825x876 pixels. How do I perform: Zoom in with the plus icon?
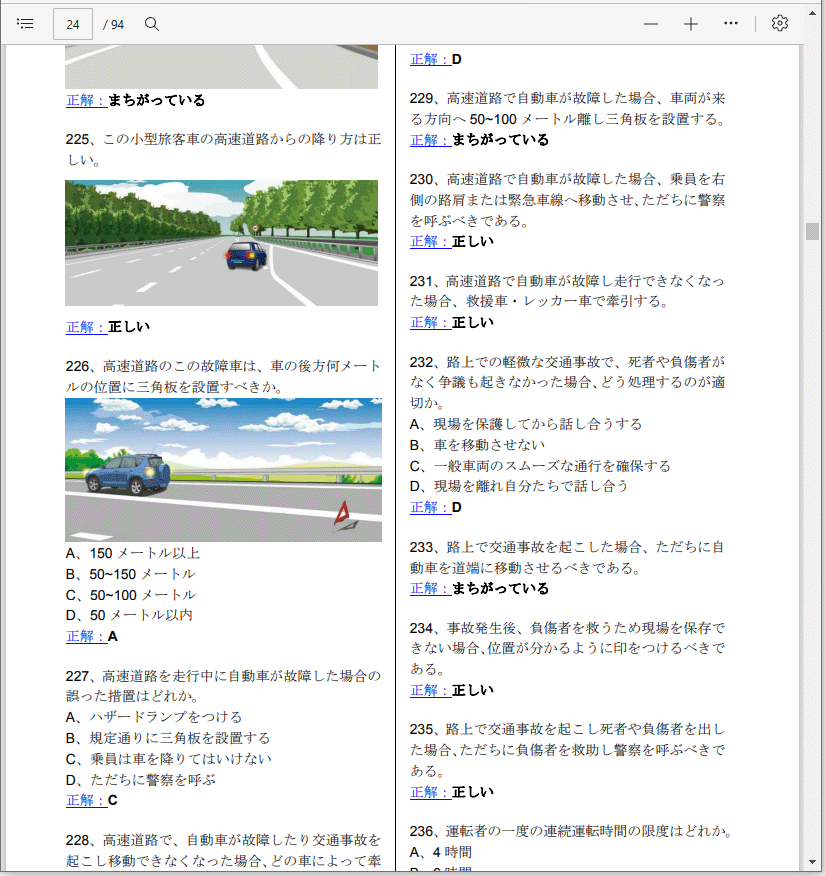[x=691, y=24]
